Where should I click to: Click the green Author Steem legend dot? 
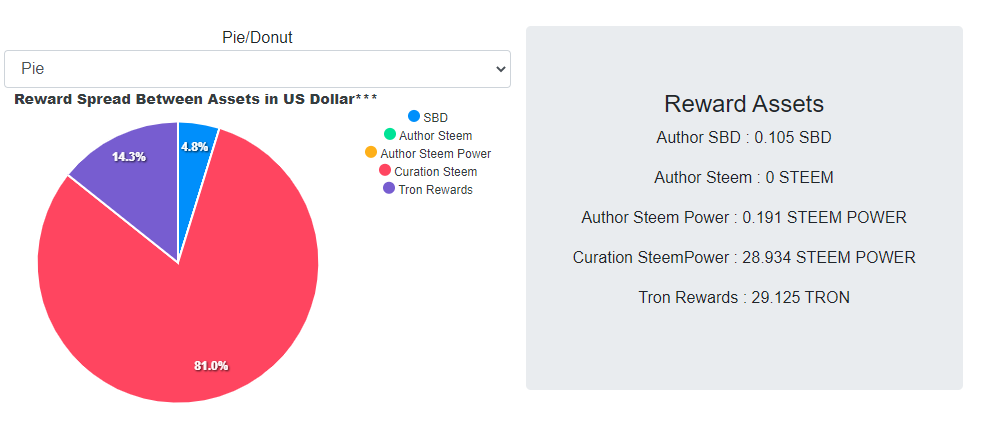pyautogui.click(x=389, y=134)
